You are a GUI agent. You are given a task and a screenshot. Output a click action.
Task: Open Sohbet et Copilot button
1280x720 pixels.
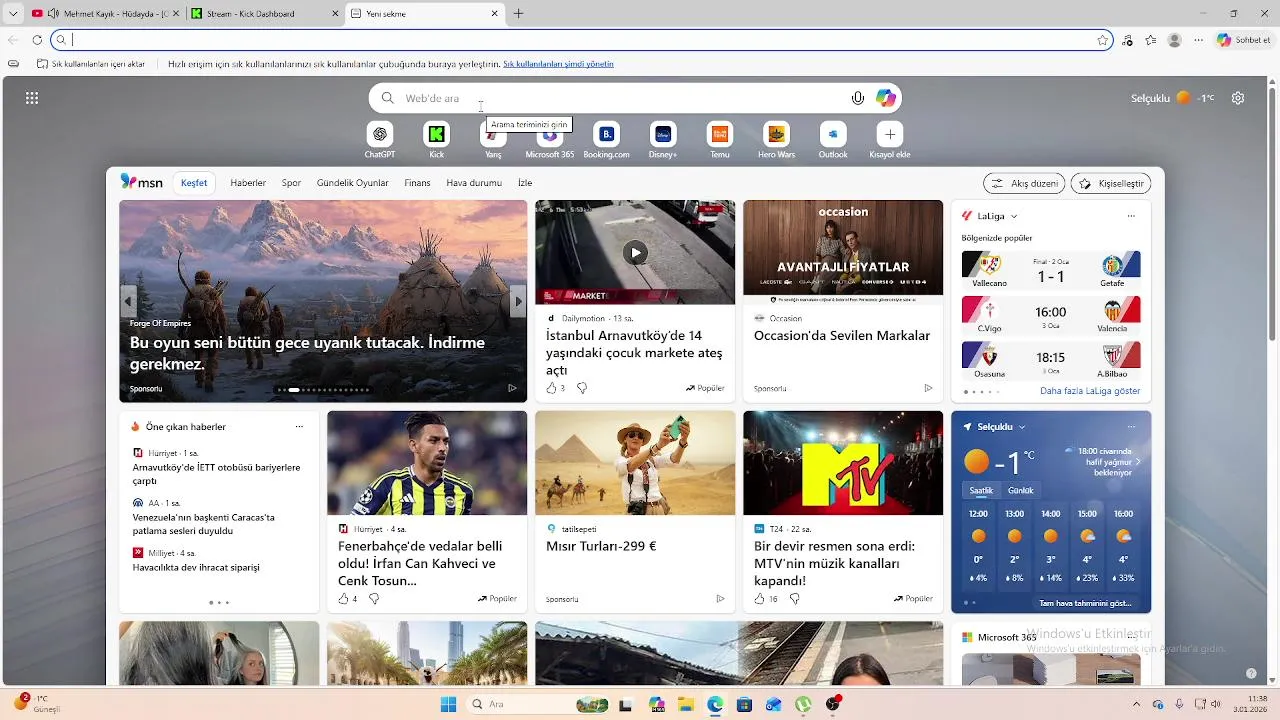1243,40
